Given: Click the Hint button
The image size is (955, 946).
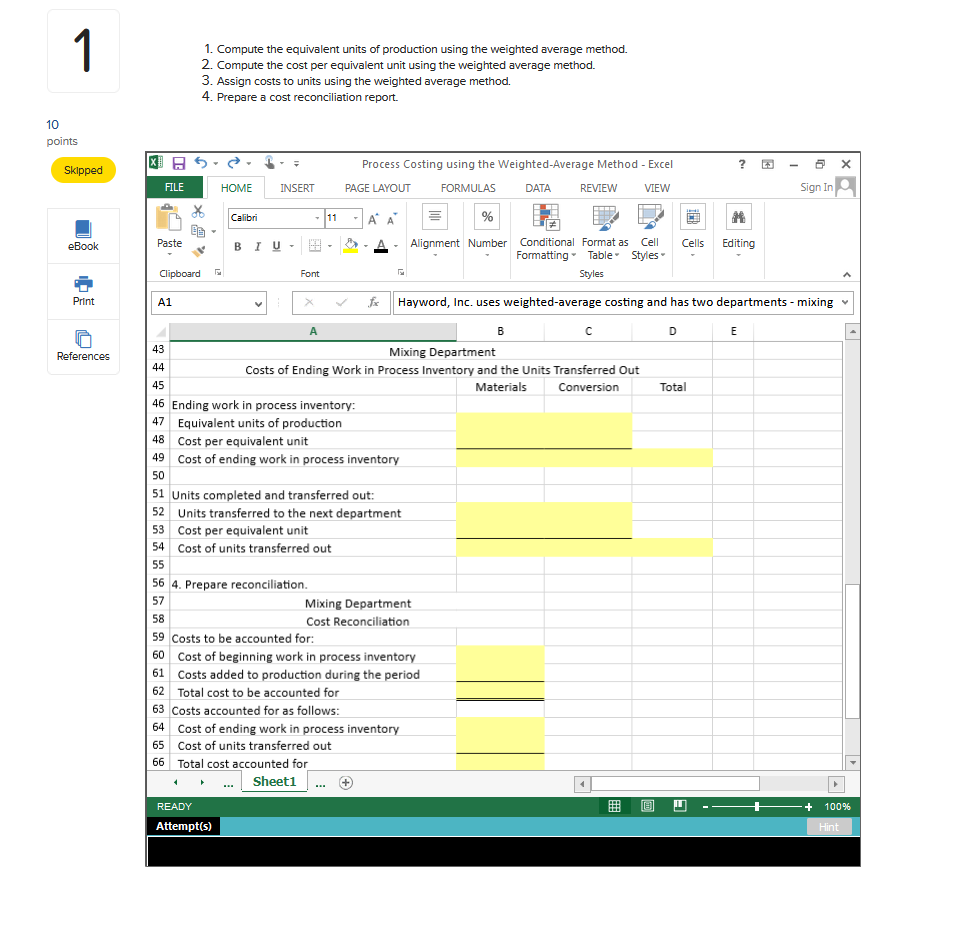Looking at the screenshot, I should (830, 825).
